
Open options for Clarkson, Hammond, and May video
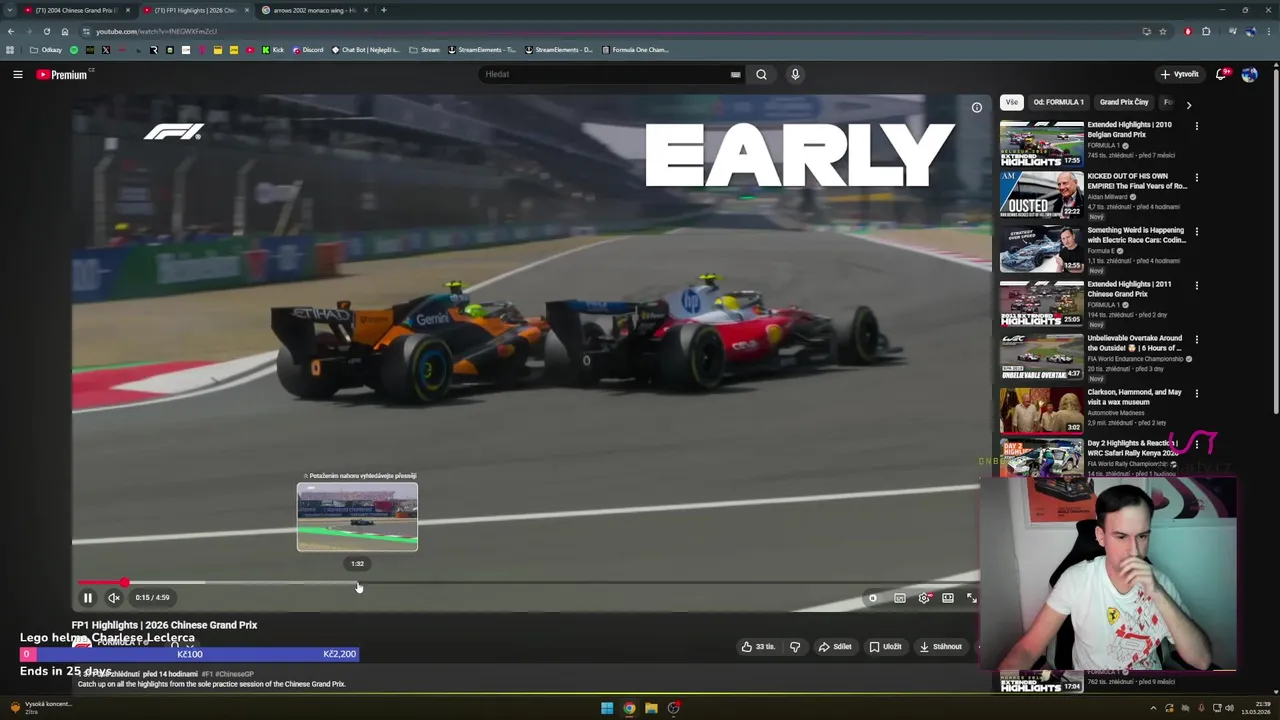(1196, 394)
